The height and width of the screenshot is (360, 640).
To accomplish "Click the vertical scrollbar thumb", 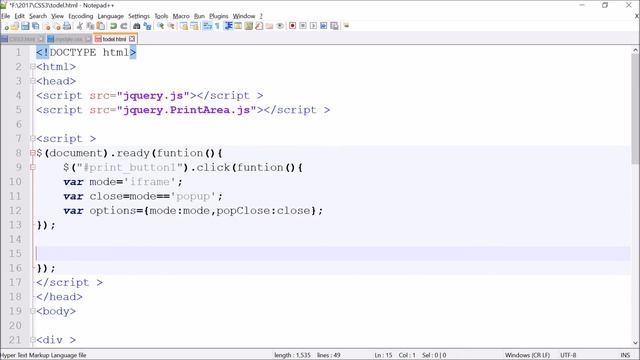I will [635, 109].
